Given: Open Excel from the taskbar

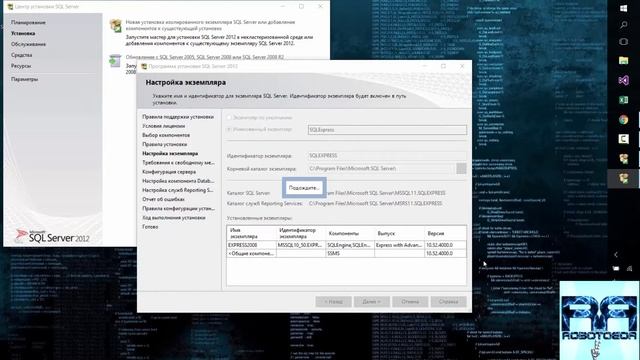Looking at the screenshot, I should coord(623,100).
